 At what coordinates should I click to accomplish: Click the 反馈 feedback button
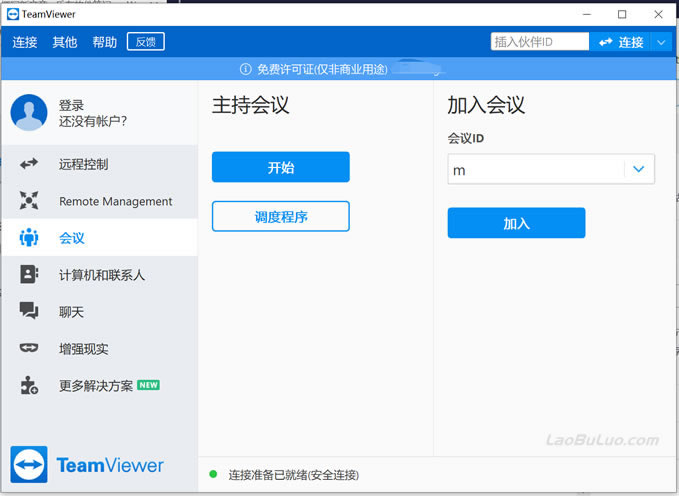coord(146,42)
